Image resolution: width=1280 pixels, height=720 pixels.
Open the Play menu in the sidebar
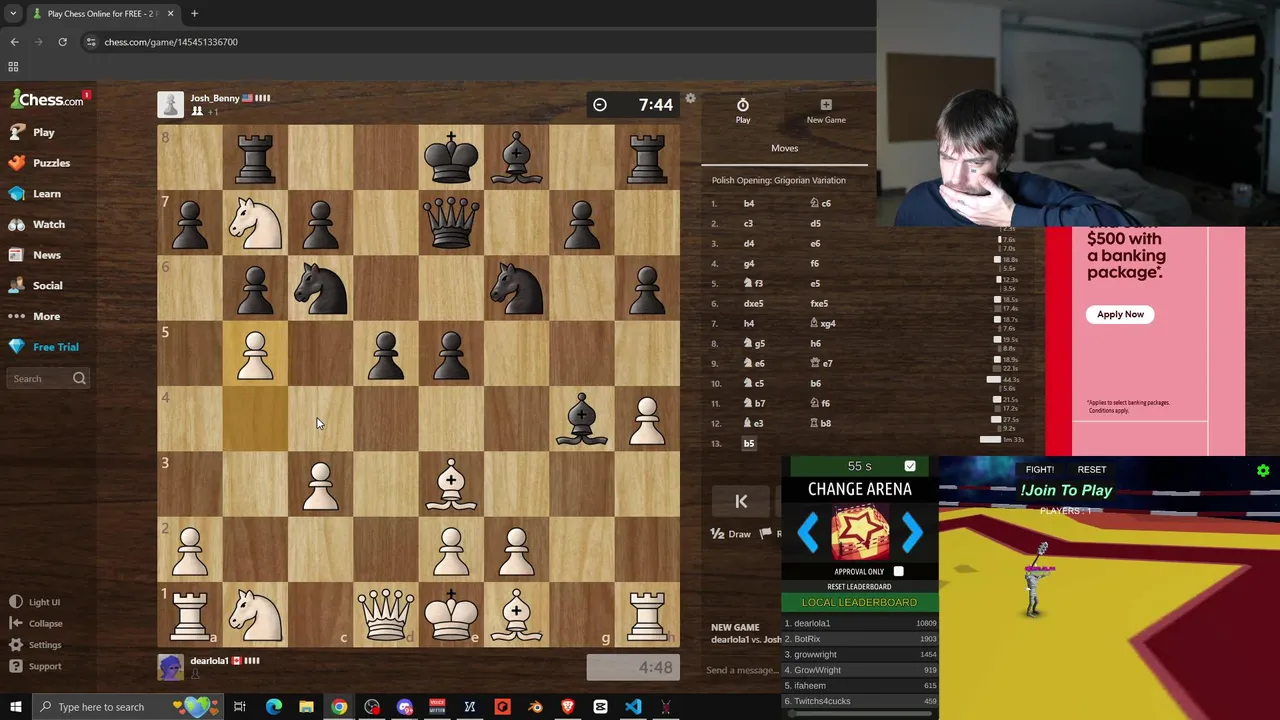tap(32, 132)
